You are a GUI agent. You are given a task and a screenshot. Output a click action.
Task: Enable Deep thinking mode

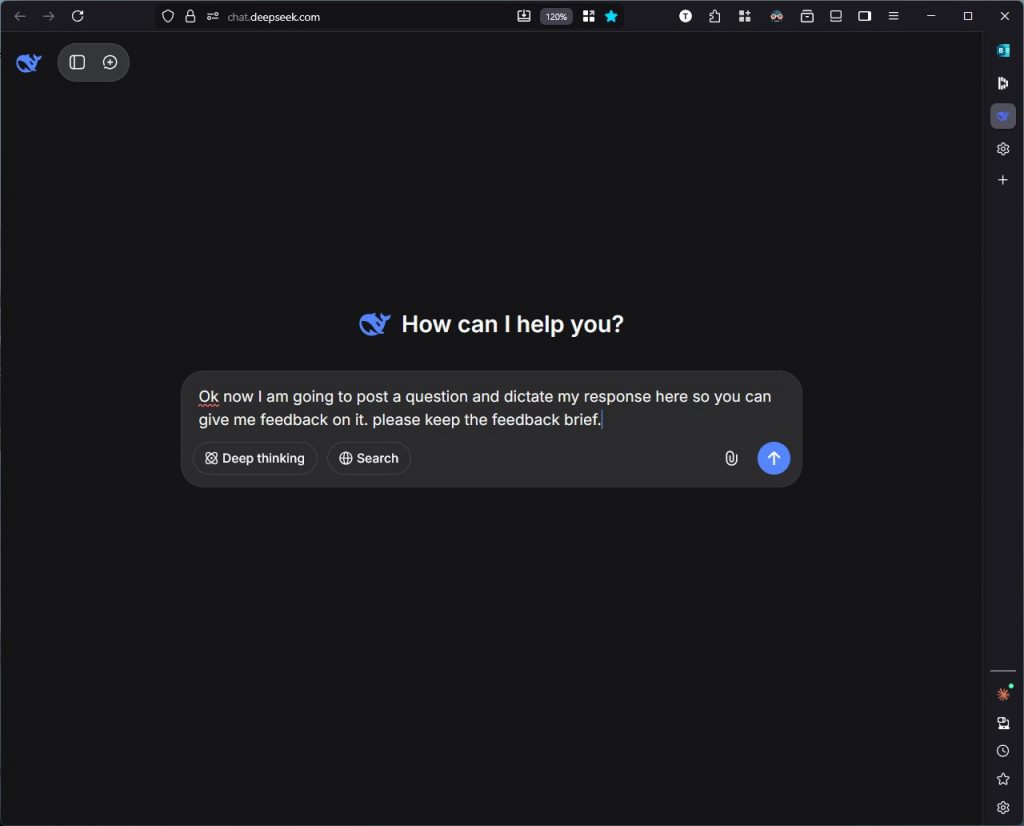pyautogui.click(x=254, y=458)
